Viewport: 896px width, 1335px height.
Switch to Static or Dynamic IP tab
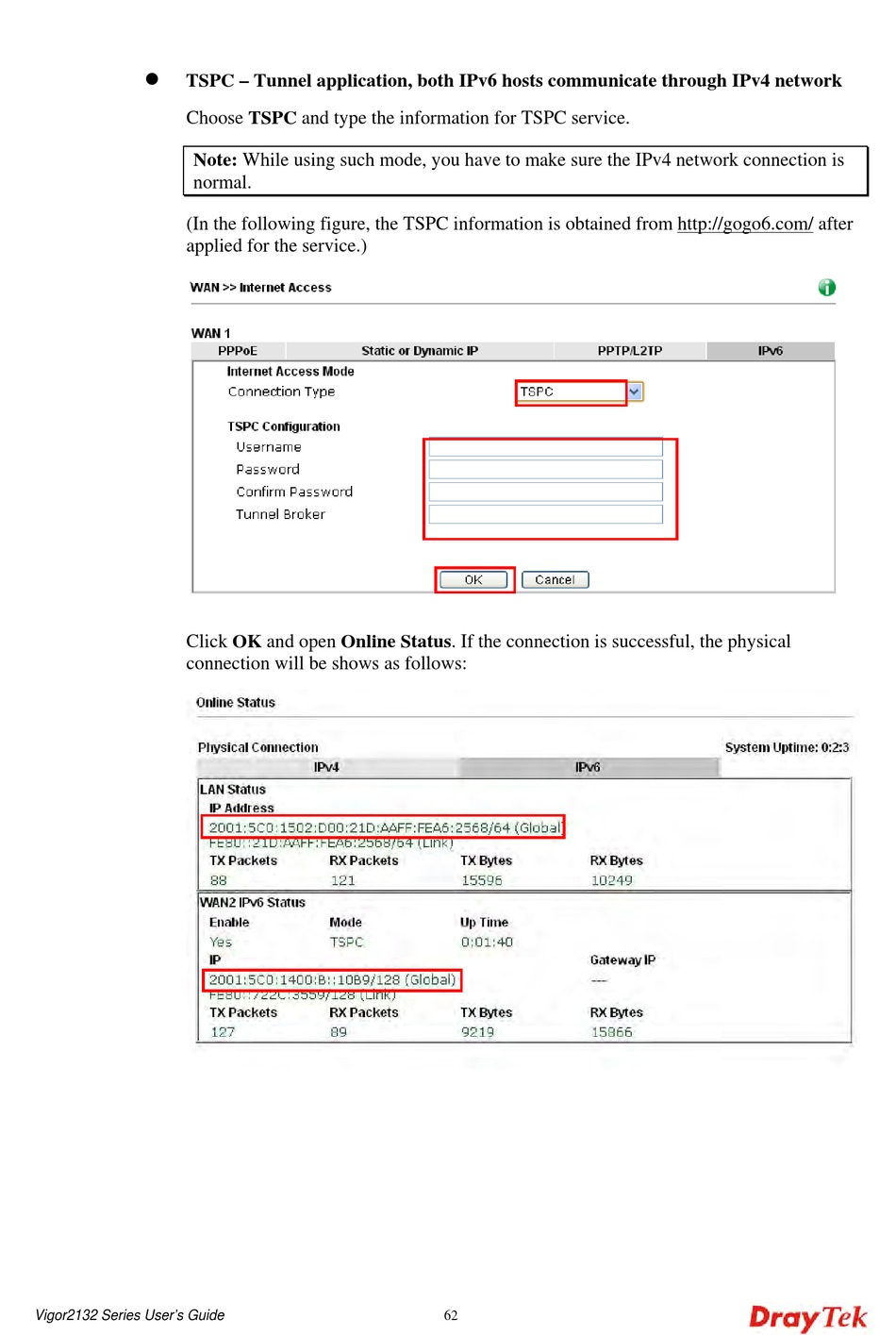tap(420, 351)
